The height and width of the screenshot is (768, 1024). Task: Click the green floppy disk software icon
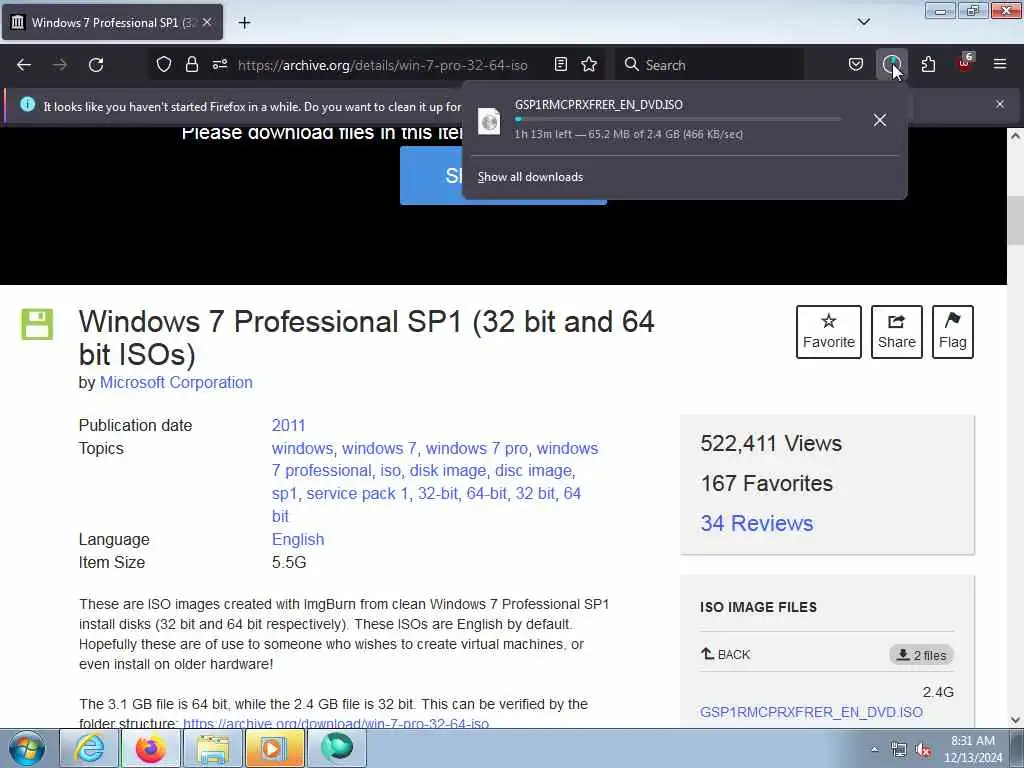(37, 324)
